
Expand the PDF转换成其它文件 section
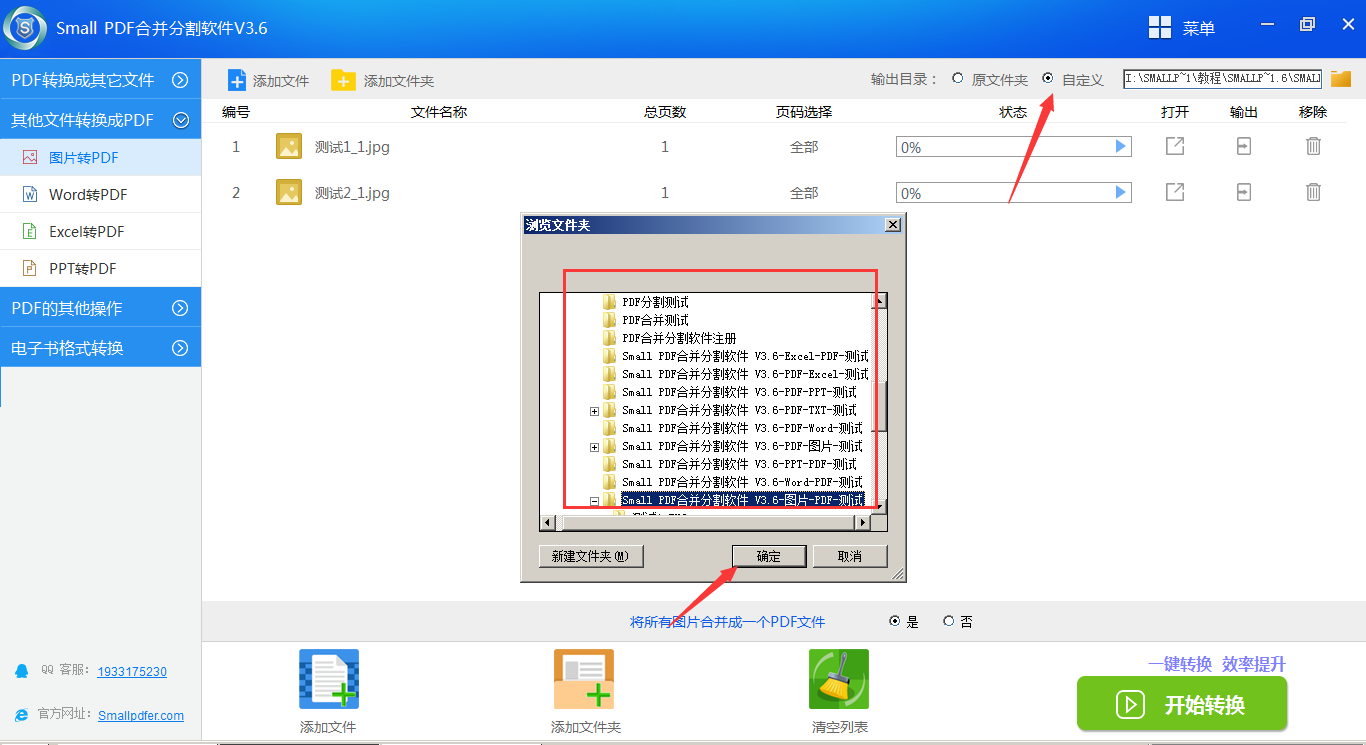coord(100,79)
